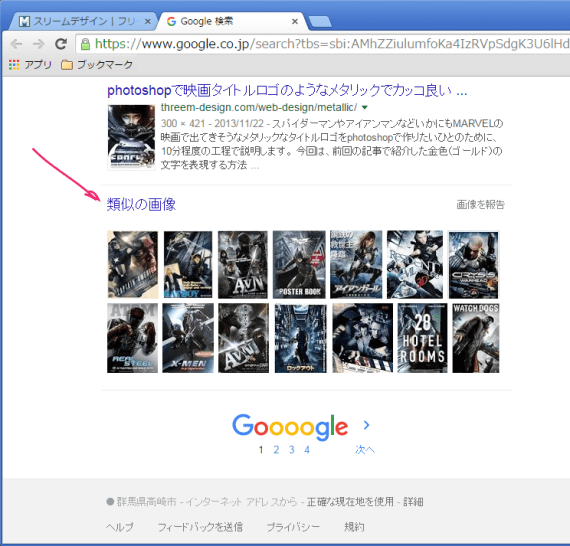Open the photoshopで映画タイトルロゴ result link
The height and width of the screenshot is (546, 570).
pyautogui.click(x=287, y=91)
